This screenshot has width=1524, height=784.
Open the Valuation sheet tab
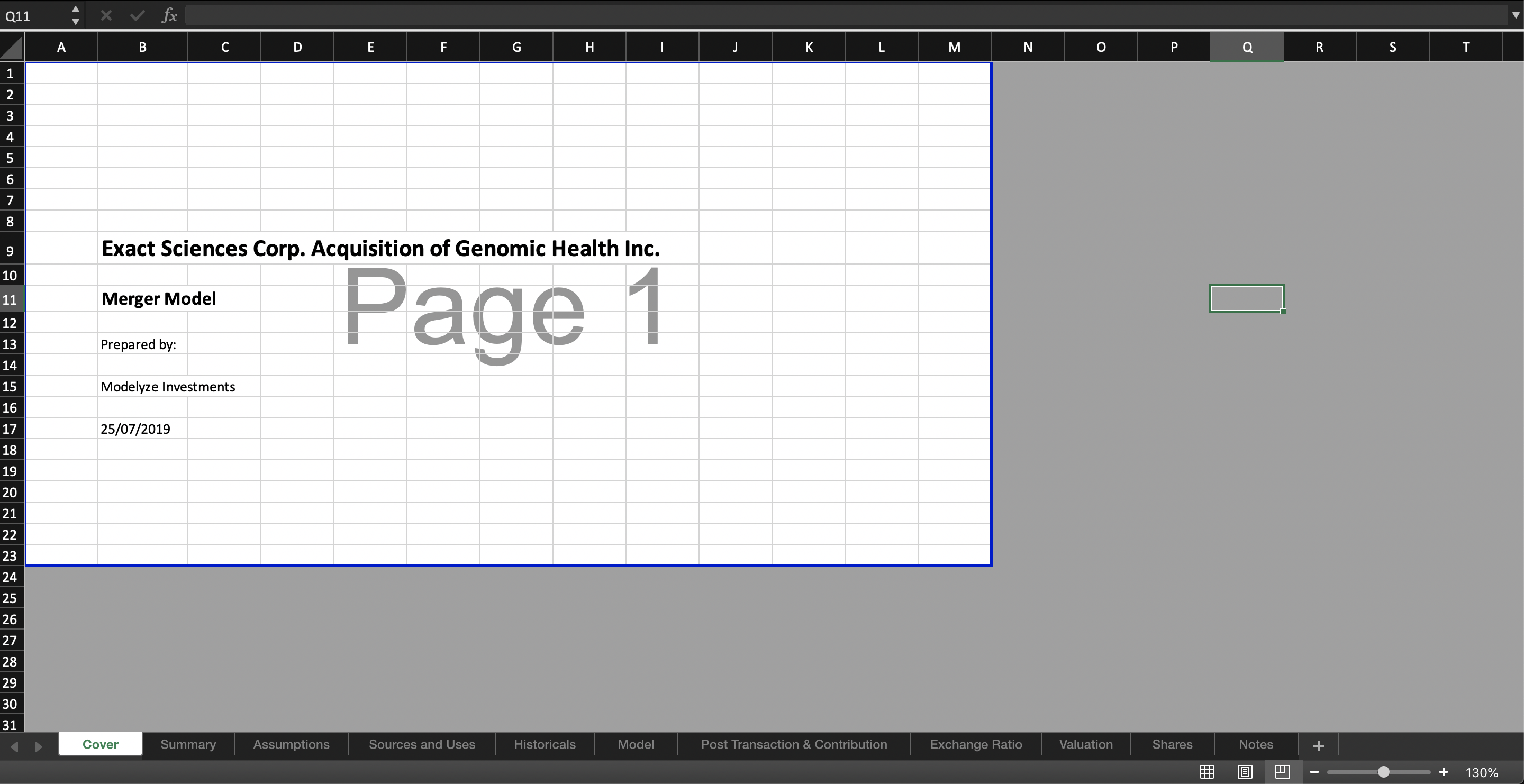[x=1086, y=744]
